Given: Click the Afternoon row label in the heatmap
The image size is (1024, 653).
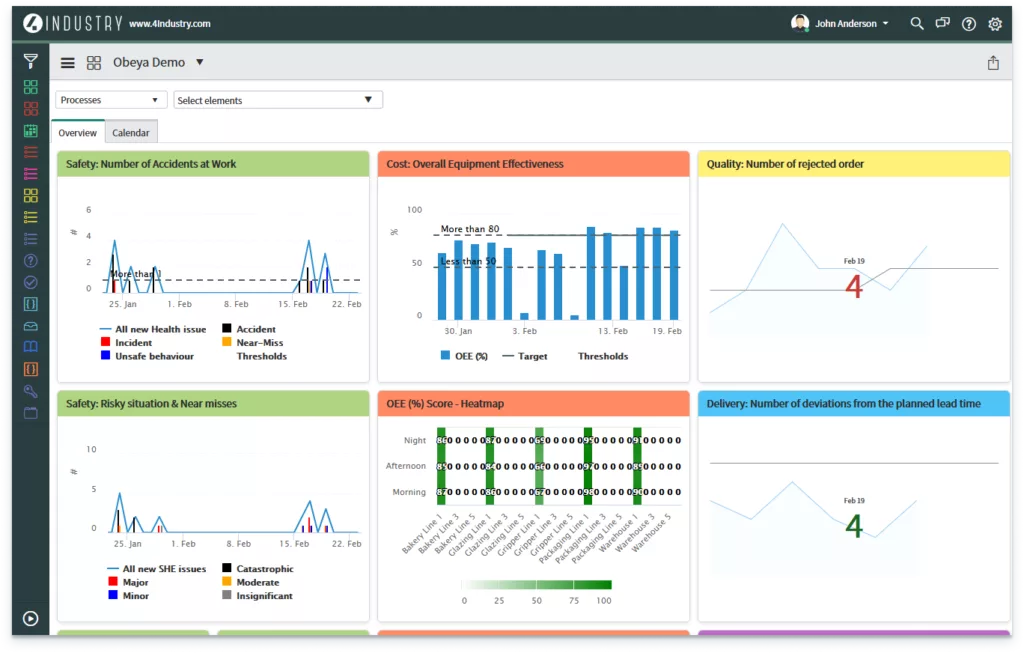Looking at the screenshot, I should pos(406,466).
